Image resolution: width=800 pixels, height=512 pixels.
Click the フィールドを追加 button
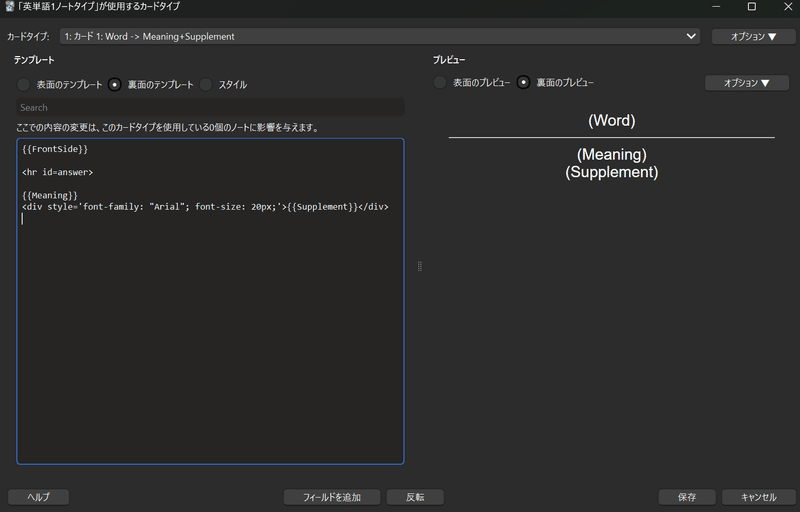[332, 497]
